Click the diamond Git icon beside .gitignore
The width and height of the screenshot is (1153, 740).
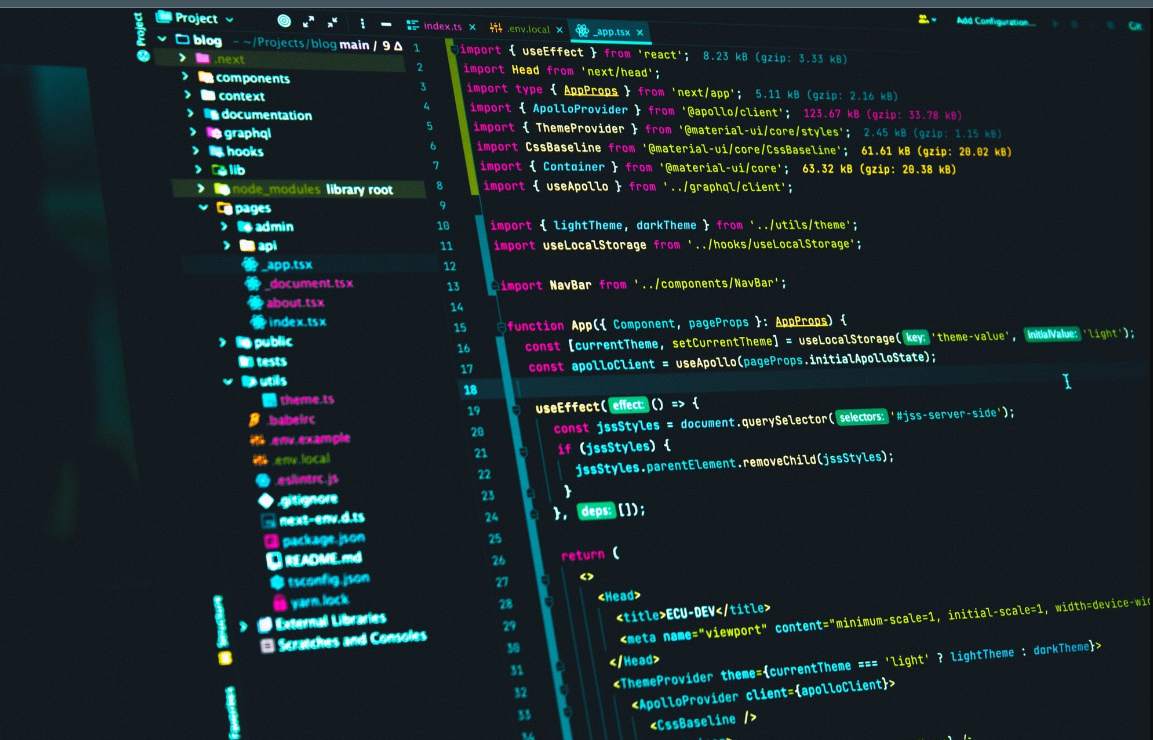point(266,500)
